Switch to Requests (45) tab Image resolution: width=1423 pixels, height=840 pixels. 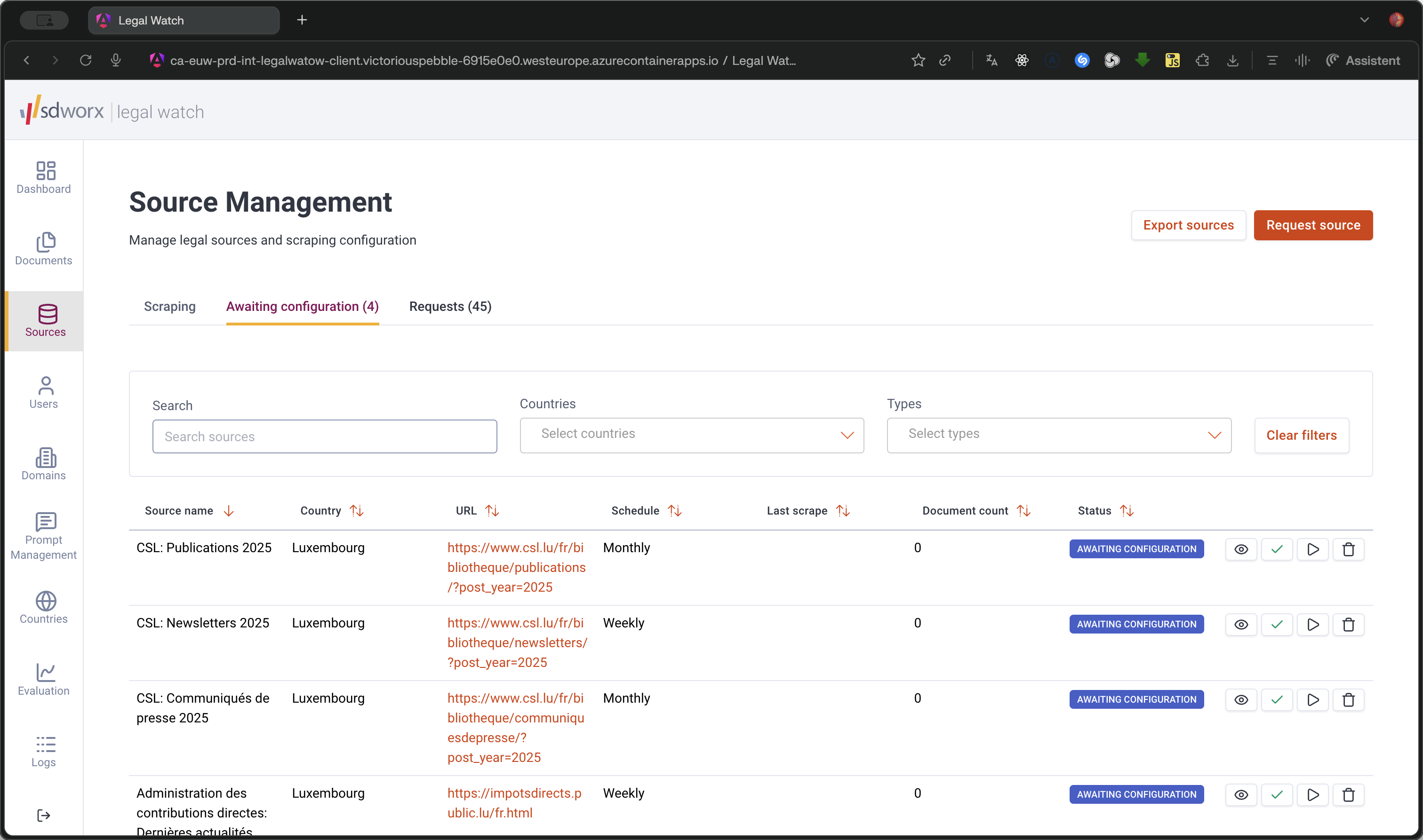pyautogui.click(x=450, y=306)
